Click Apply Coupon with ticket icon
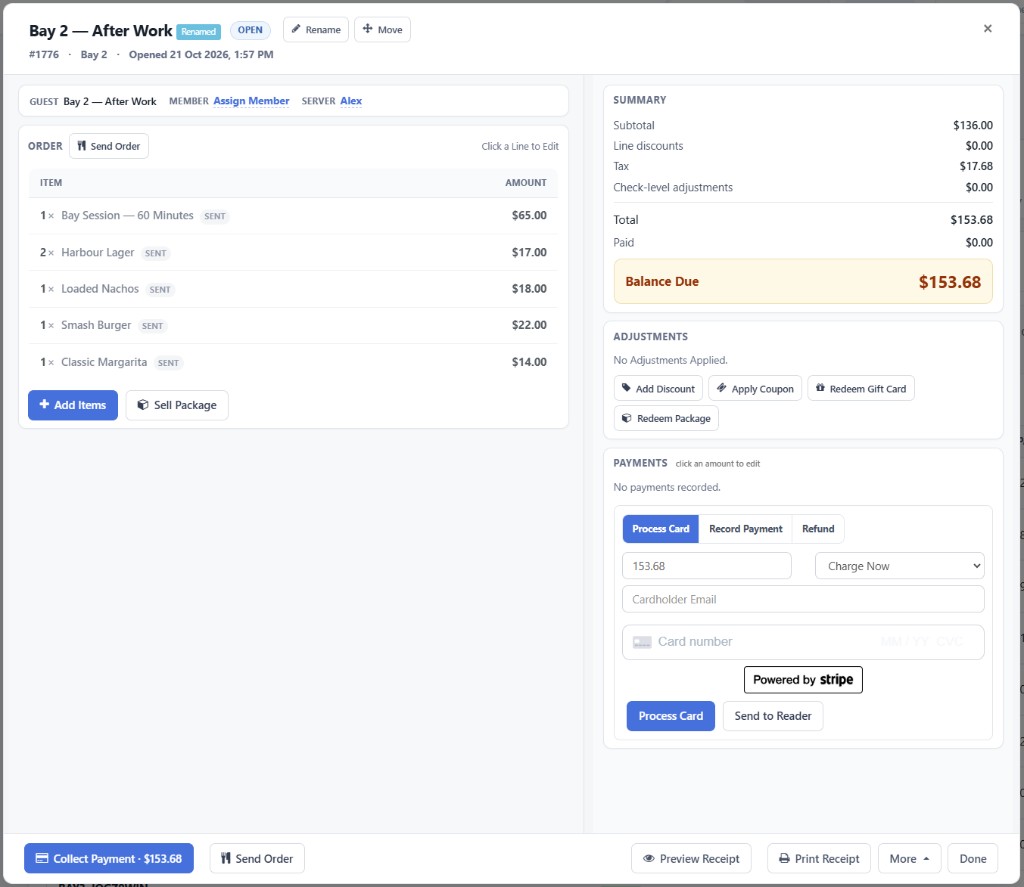 [x=755, y=389]
